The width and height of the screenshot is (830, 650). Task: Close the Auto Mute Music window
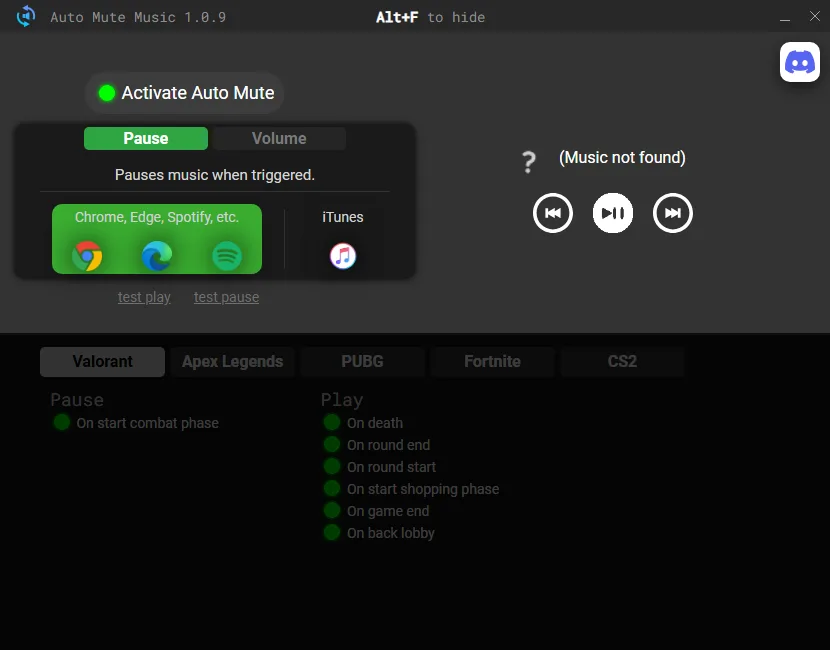click(815, 16)
